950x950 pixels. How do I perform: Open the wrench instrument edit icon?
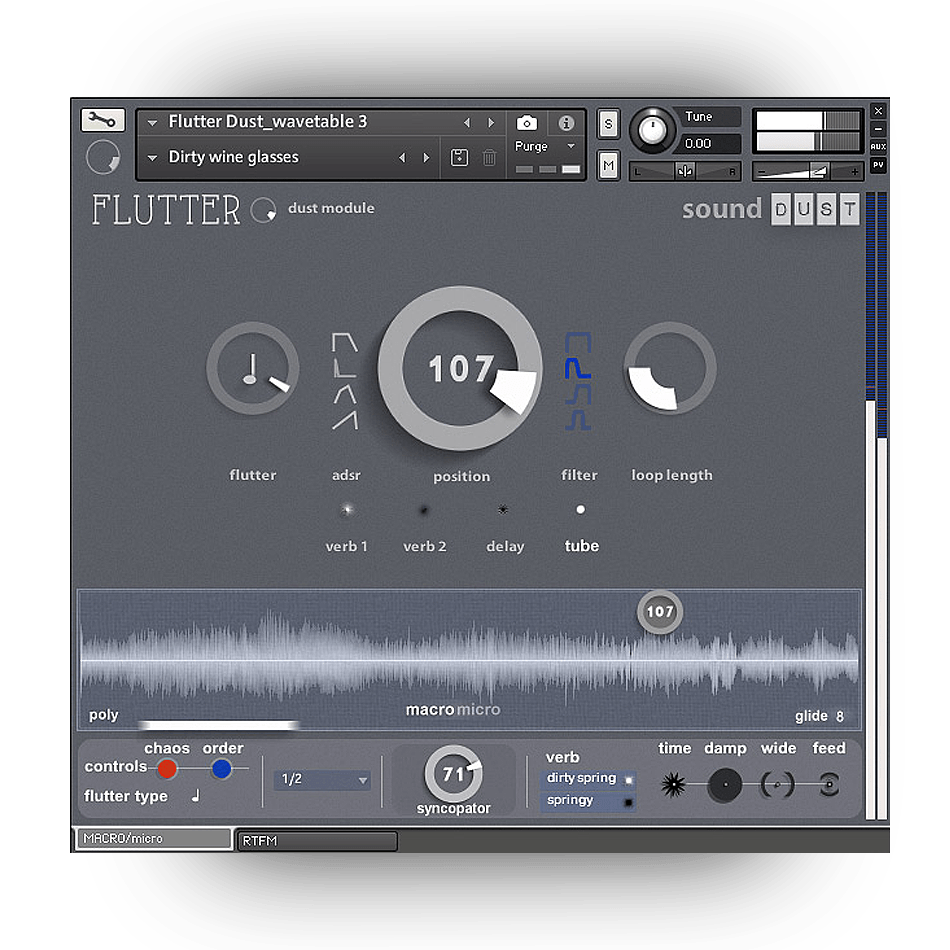(102, 120)
